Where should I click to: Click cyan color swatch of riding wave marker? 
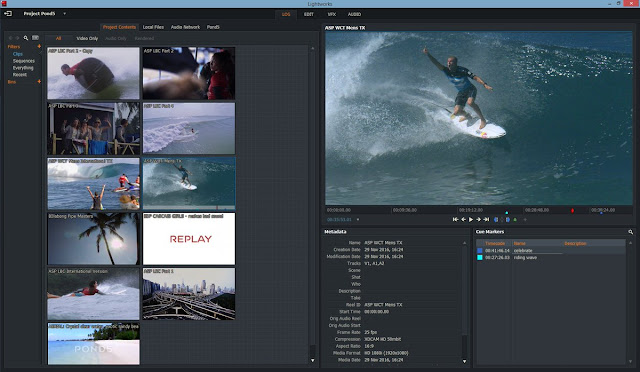tap(480, 258)
